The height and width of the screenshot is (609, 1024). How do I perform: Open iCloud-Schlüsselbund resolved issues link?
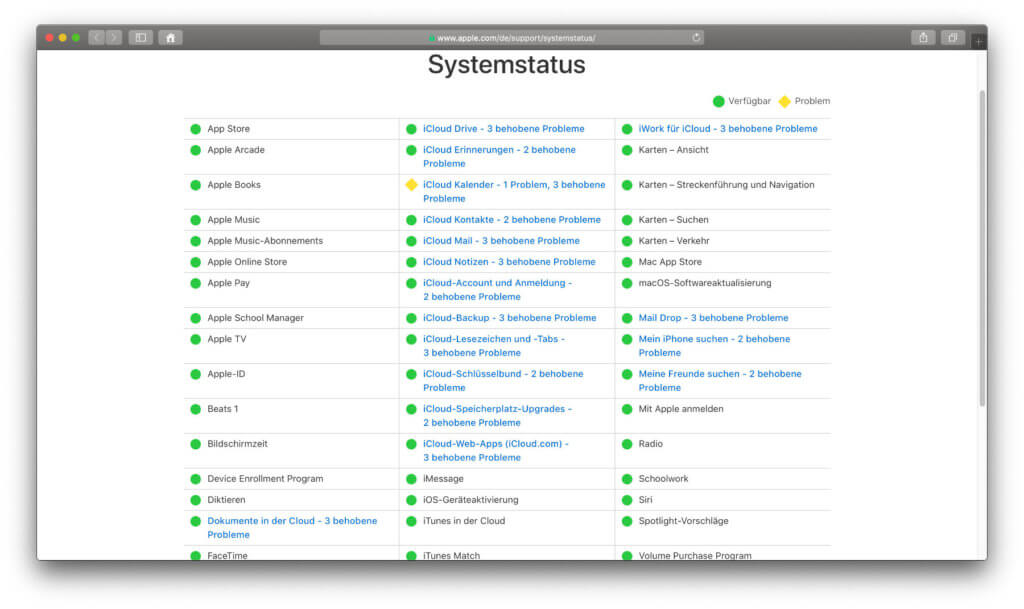pos(503,381)
